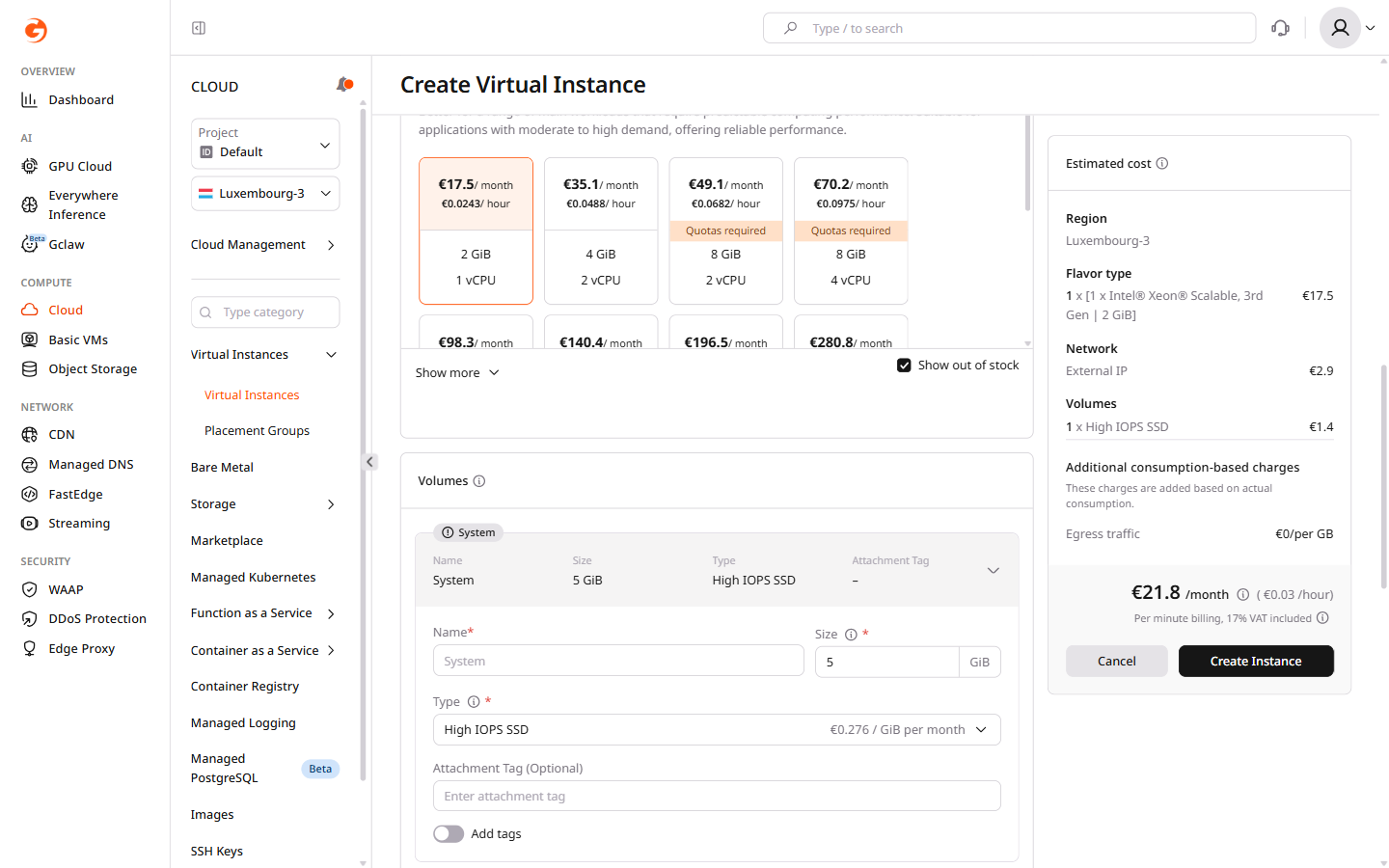Open Bare Metal
1389x868 pixels.
[x=222, y=468]
